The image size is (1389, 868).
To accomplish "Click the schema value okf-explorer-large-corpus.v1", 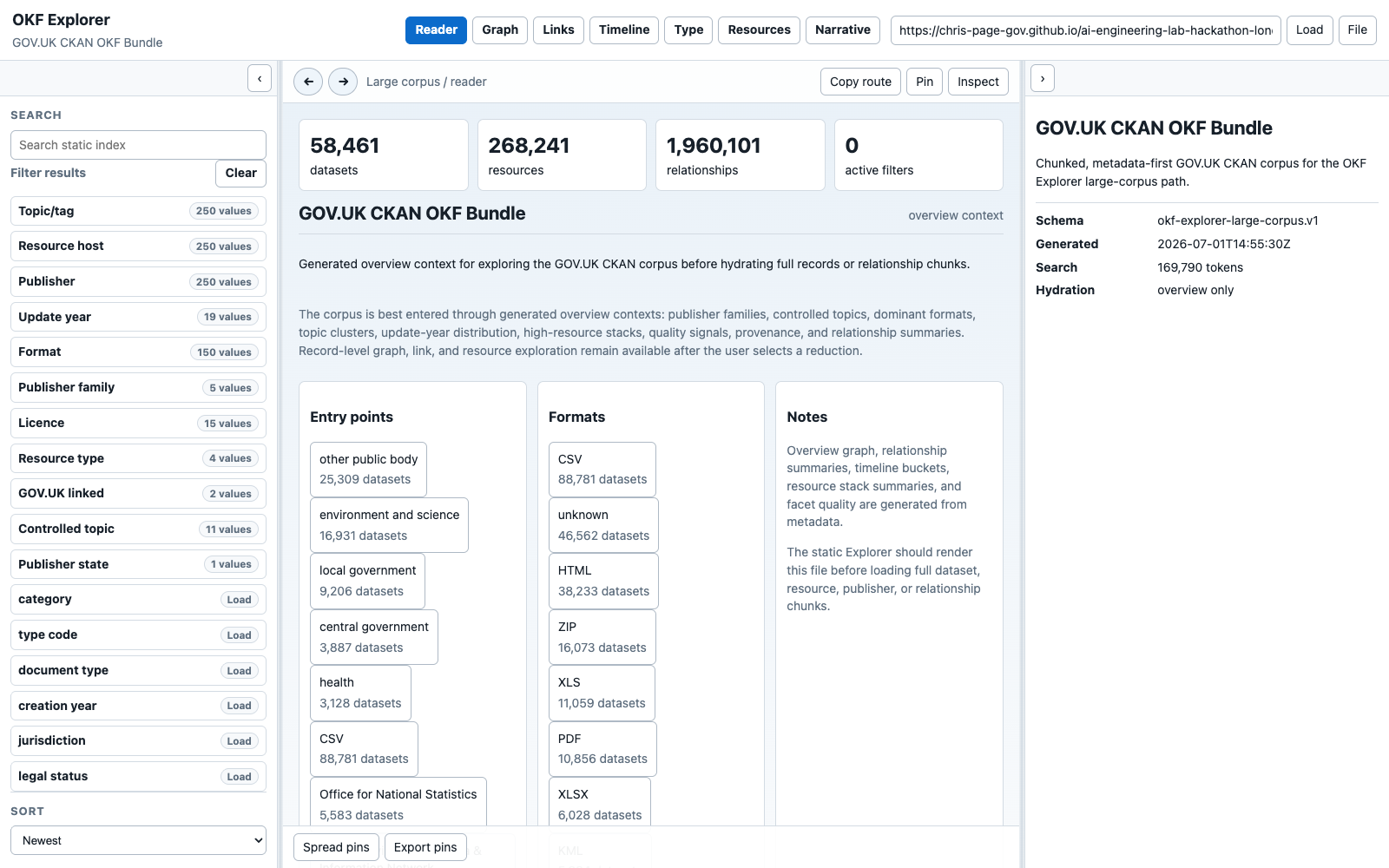I will click(x=1238, y=220).
